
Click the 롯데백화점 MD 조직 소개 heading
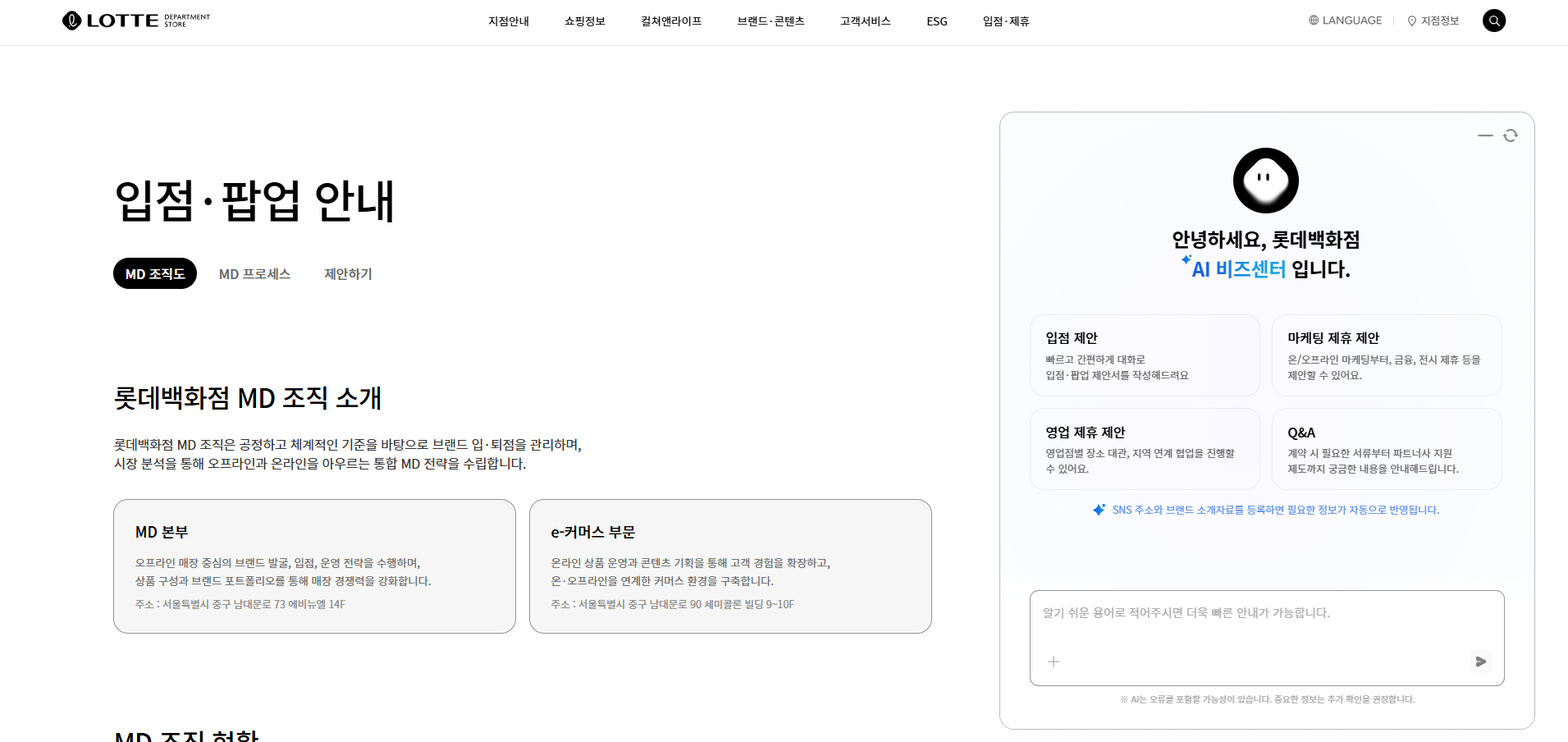click(x=248, y=398)
